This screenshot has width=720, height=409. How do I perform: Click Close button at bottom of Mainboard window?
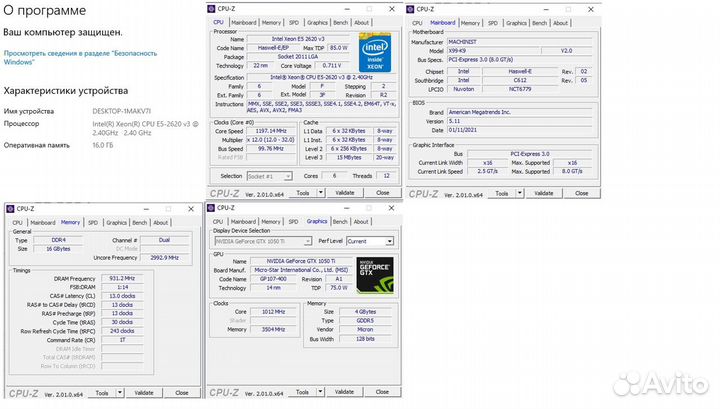(581, 193)
